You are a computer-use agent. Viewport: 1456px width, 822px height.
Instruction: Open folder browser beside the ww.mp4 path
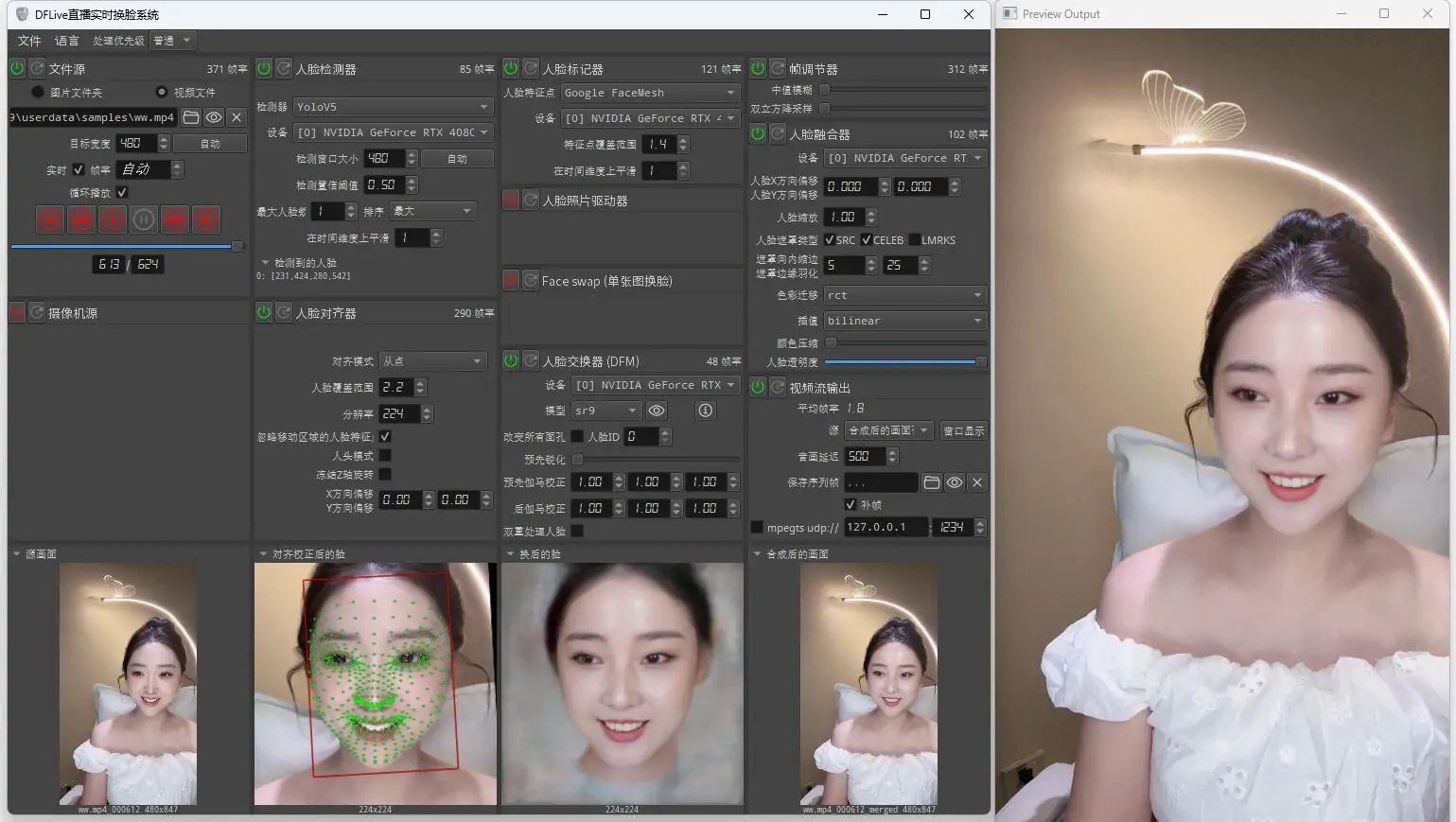(x=191, y=117)
